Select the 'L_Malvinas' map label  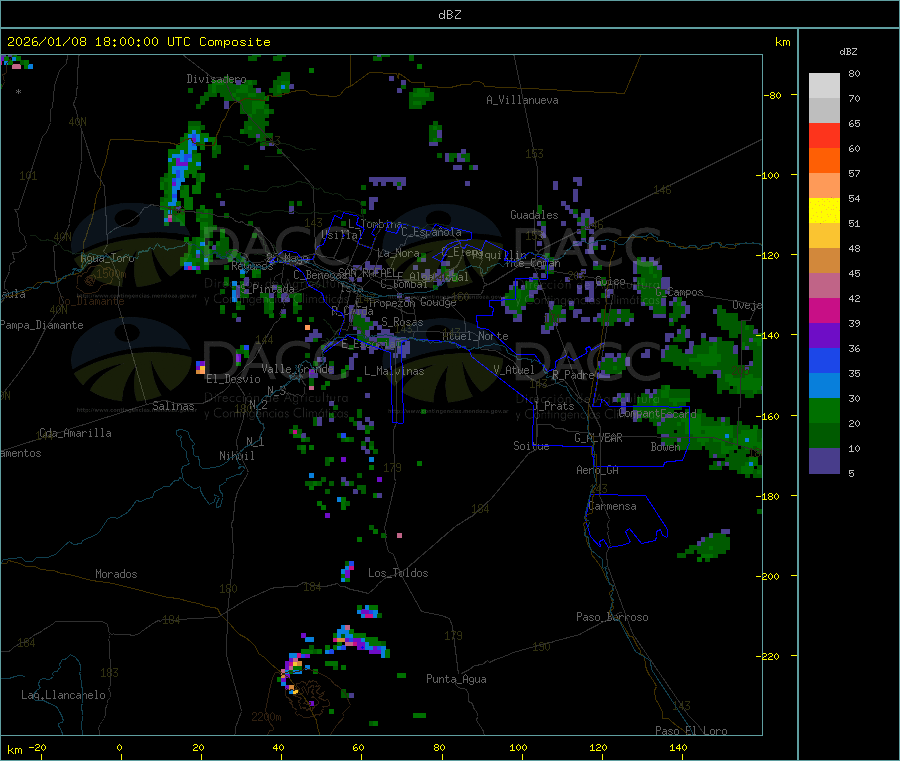point(394,371)
